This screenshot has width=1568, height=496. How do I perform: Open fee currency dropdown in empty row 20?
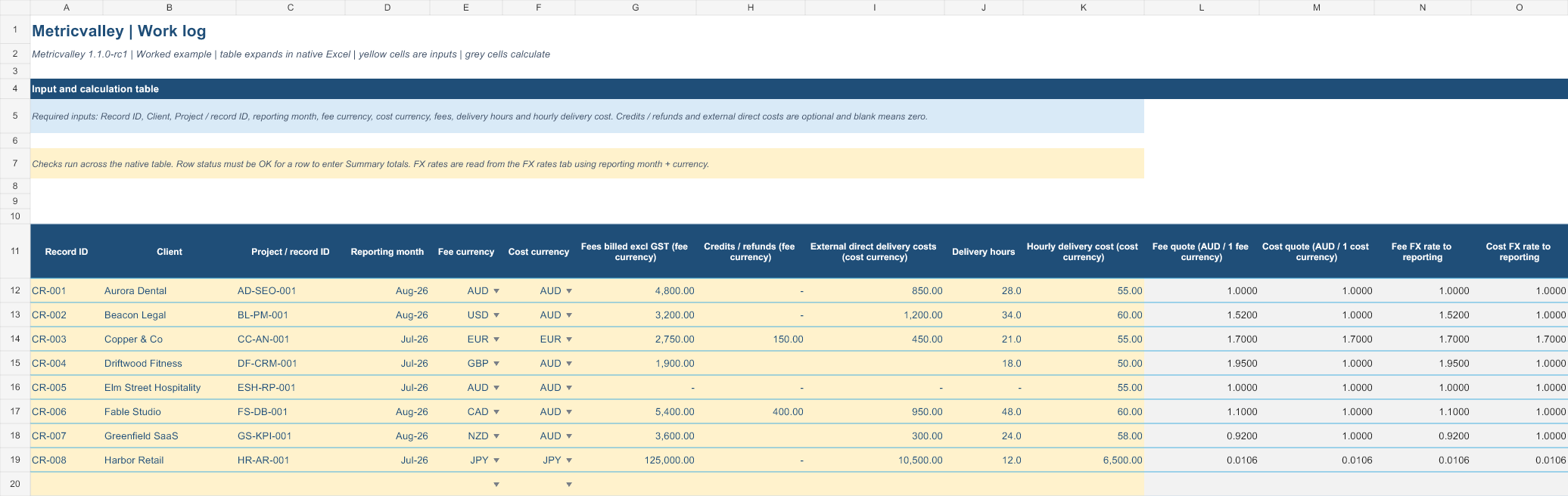496,485
